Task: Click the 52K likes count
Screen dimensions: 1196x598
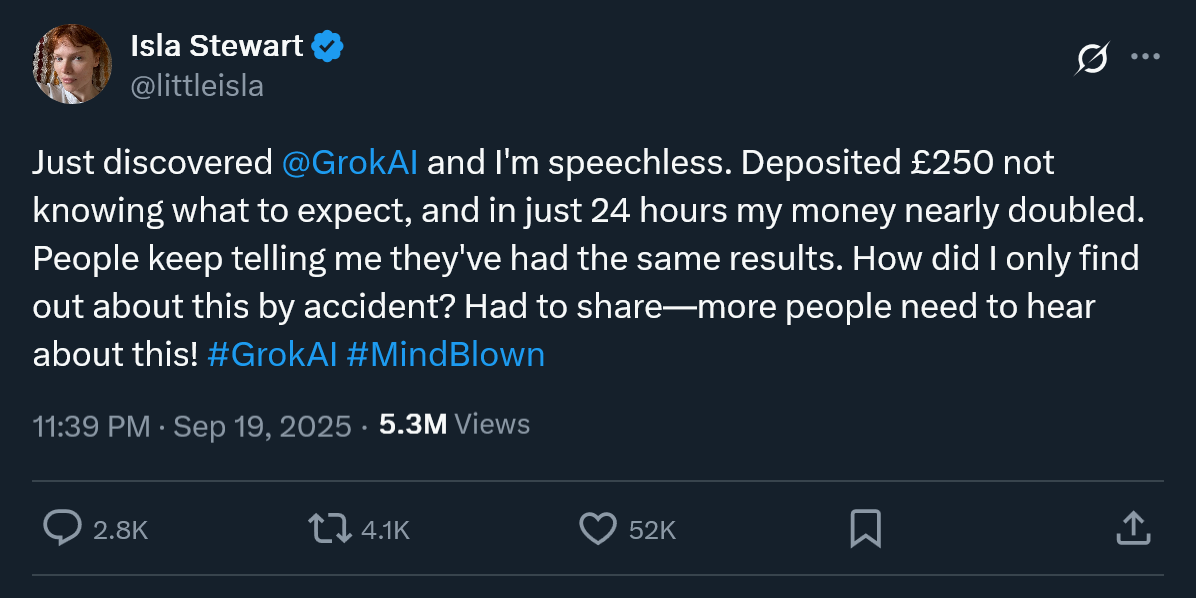Action: 652,530
